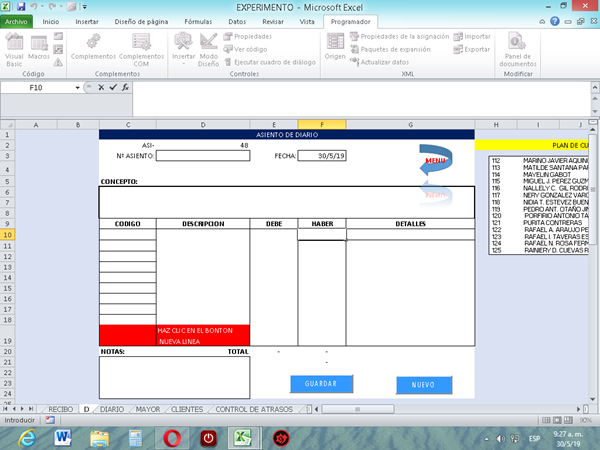Image resolution: width=600 pixels, height=450 pixels.
Task: Click the insert function fx icon
Action: pyautogui.click(x=125, y=88)
